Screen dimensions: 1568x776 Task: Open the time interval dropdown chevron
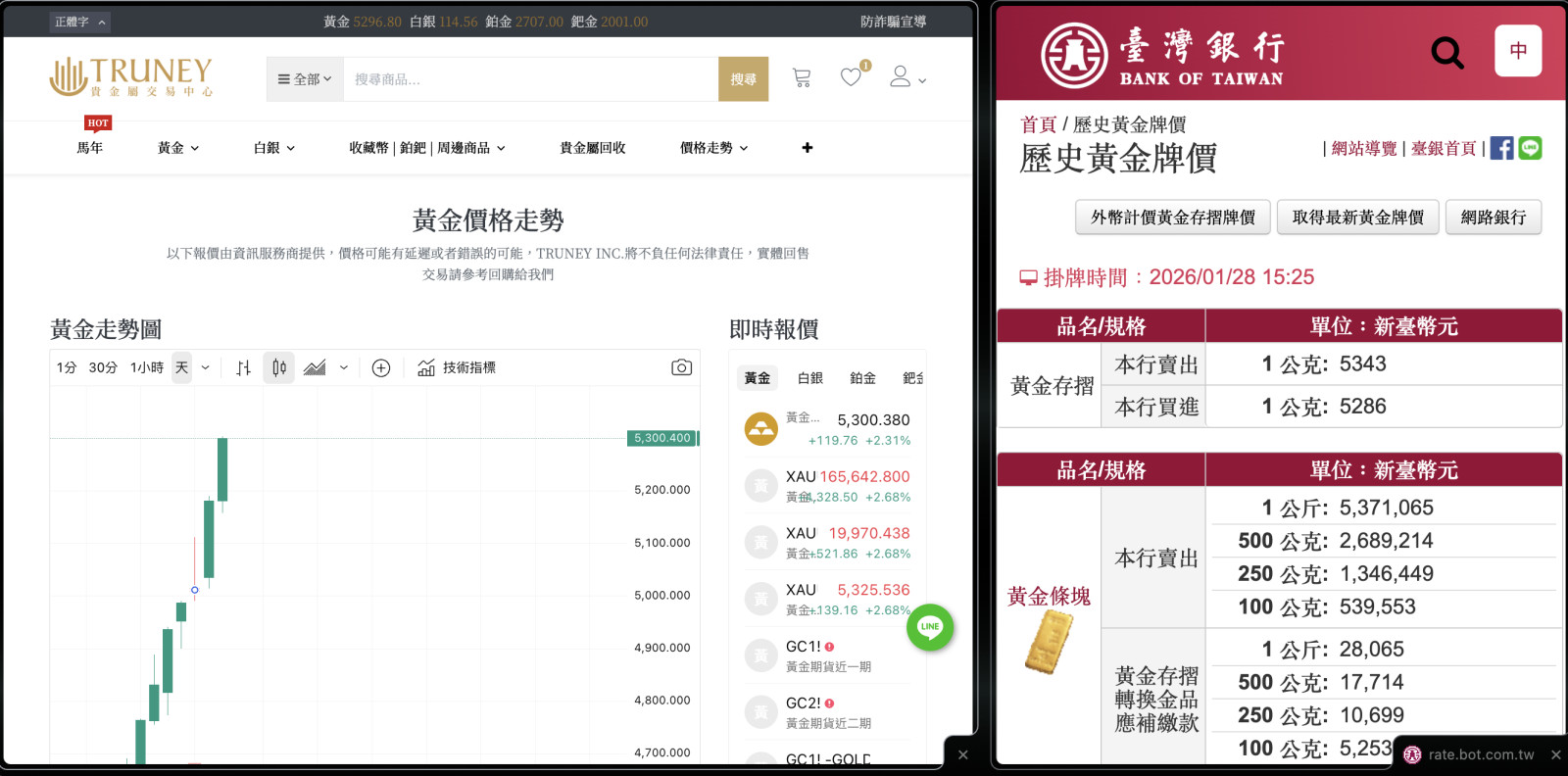[205, 367]
